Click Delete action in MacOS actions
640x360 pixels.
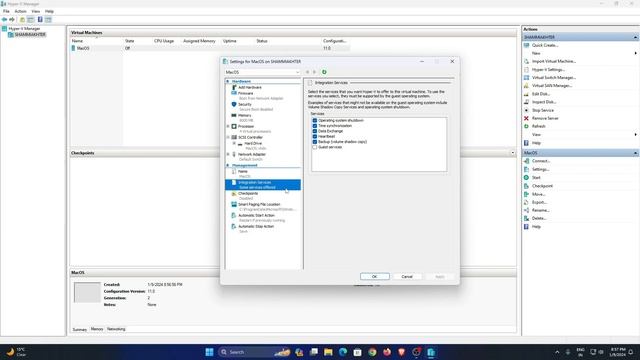tap(539, 218)
